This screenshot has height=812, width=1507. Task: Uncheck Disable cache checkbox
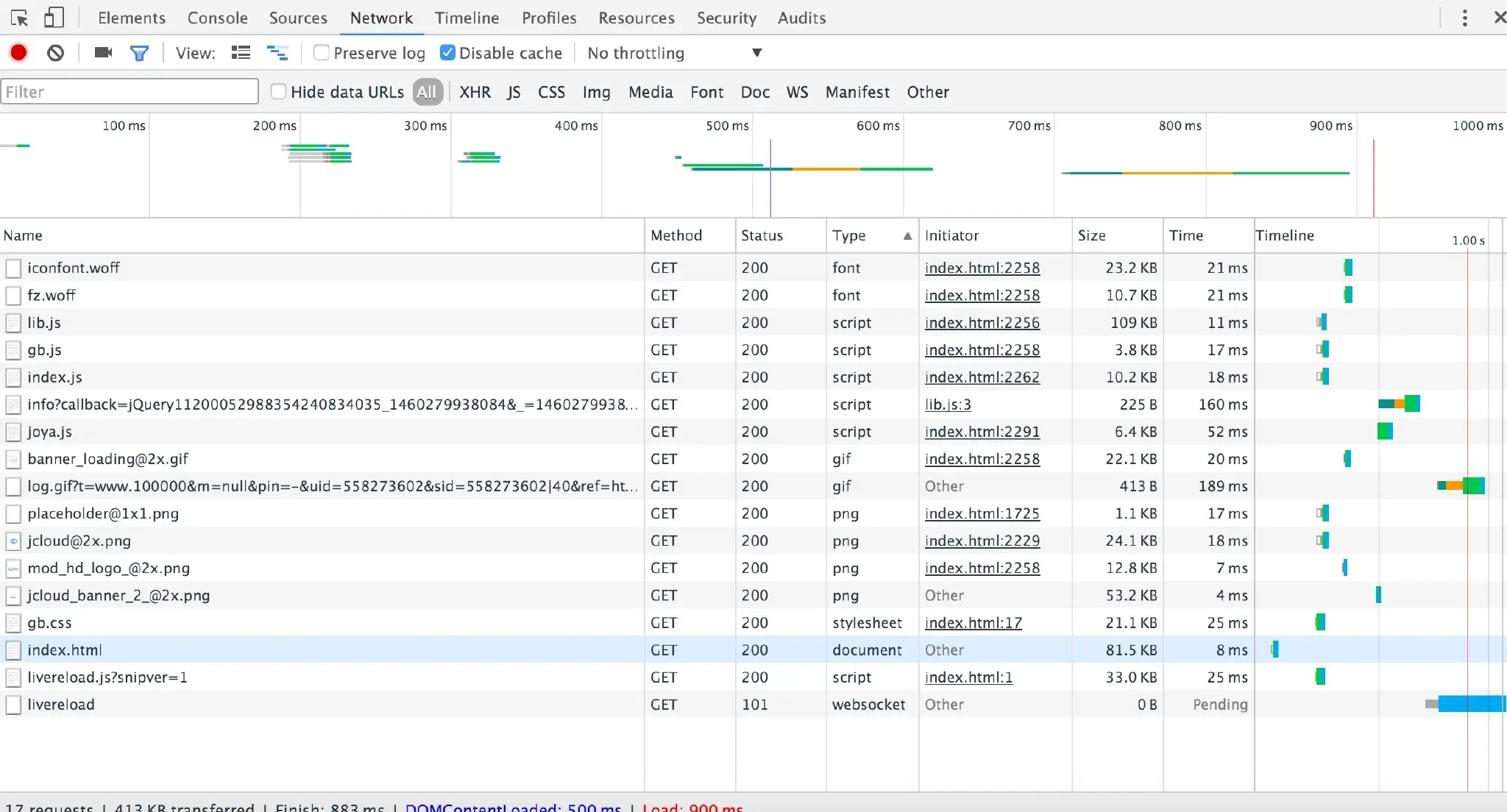tap(447, 53)
